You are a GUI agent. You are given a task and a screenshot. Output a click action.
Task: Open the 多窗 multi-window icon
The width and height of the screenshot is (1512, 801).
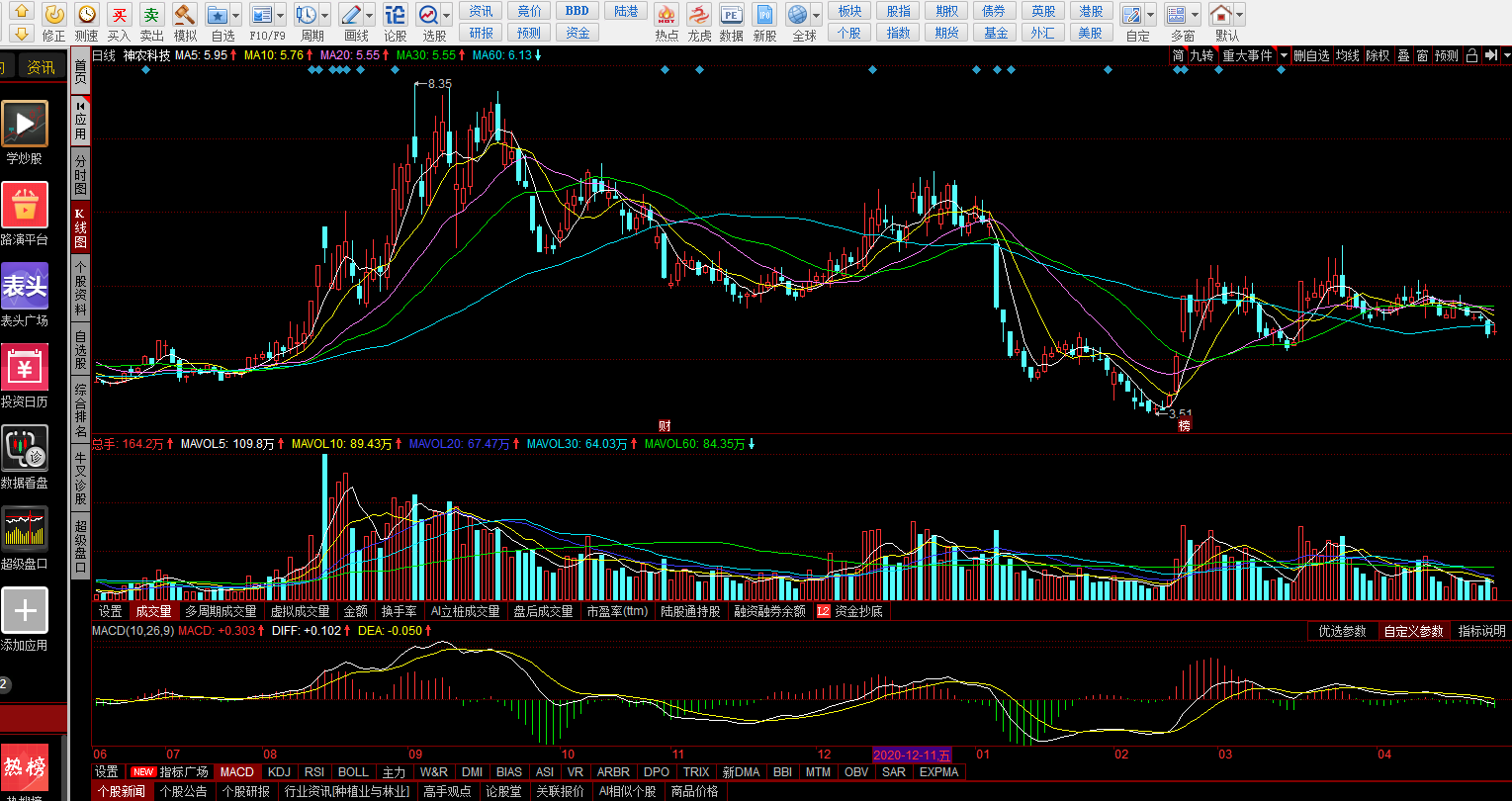tap(1176, 15)
